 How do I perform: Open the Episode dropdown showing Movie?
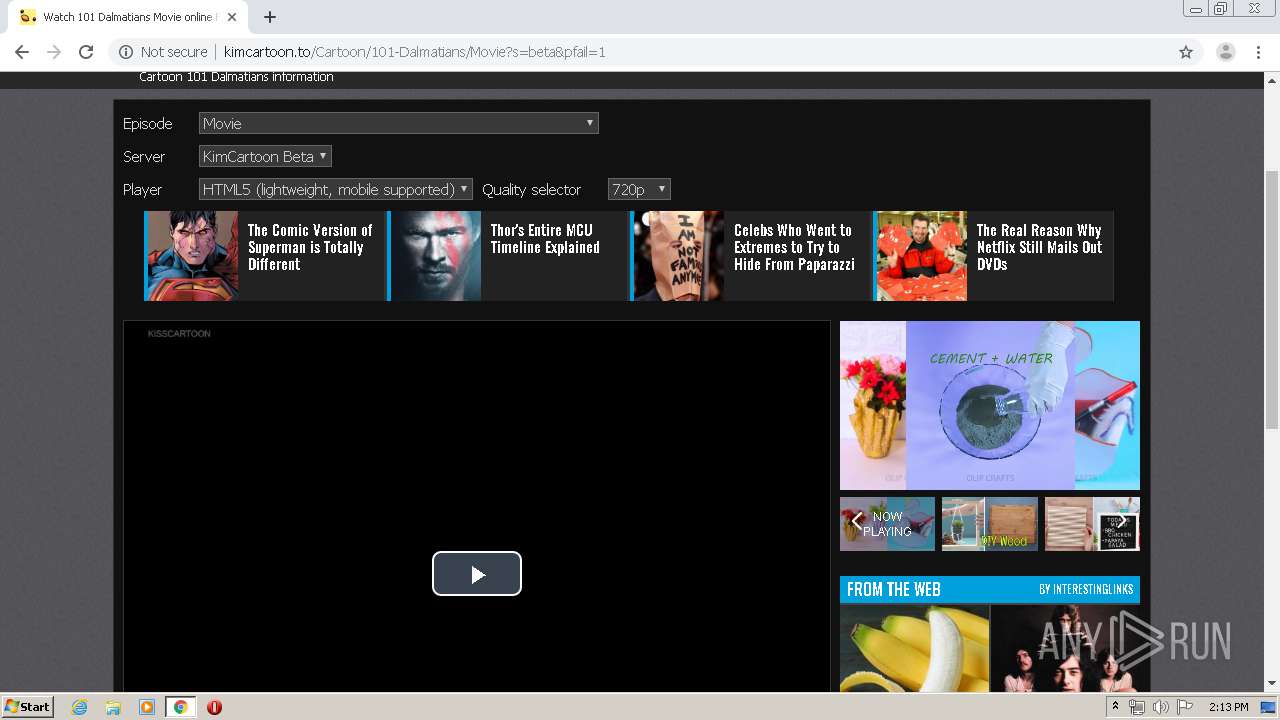398,123
